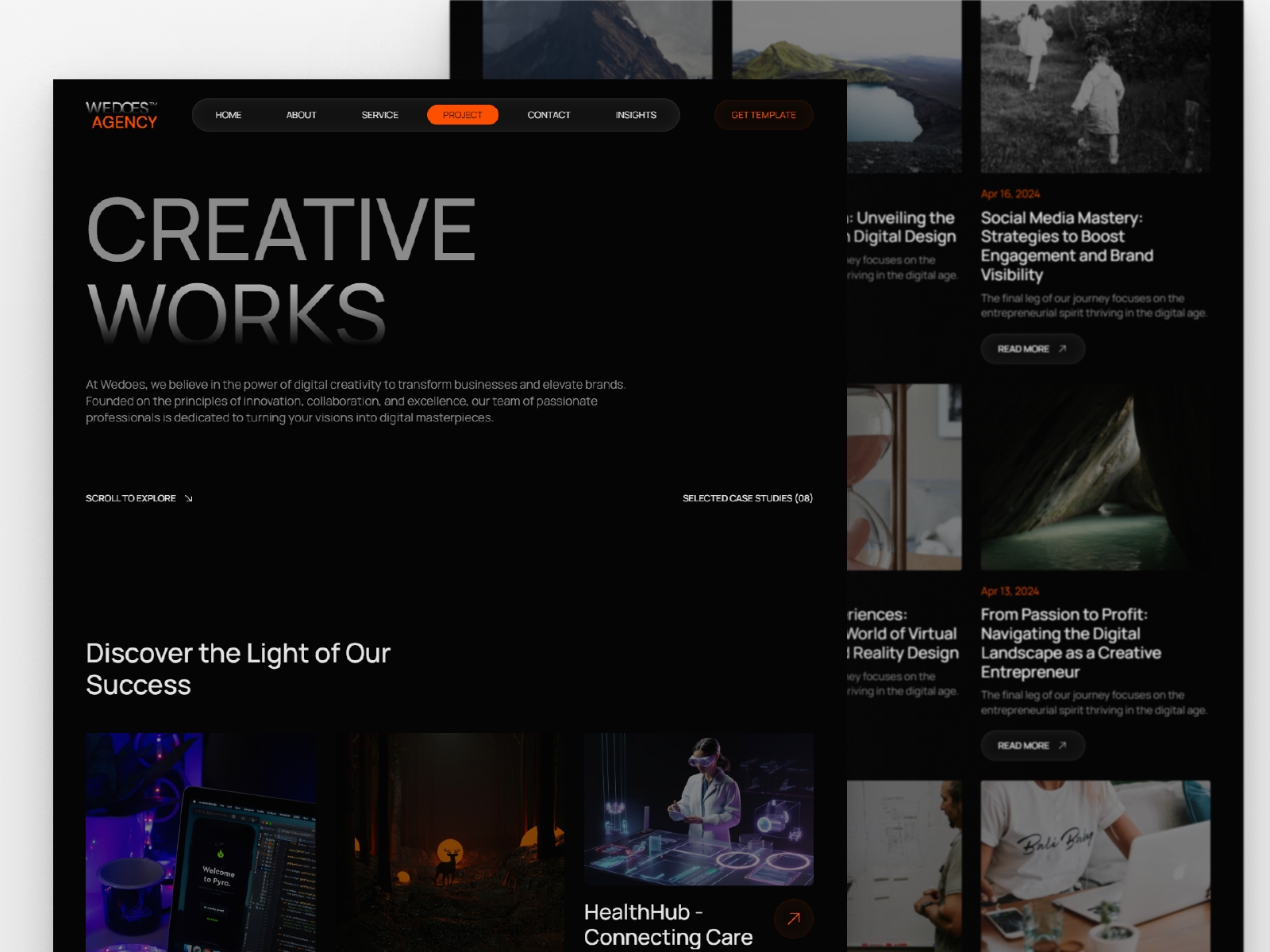Go to the SERVICE page
1270x952 pixels.
[x=380, y=114]
